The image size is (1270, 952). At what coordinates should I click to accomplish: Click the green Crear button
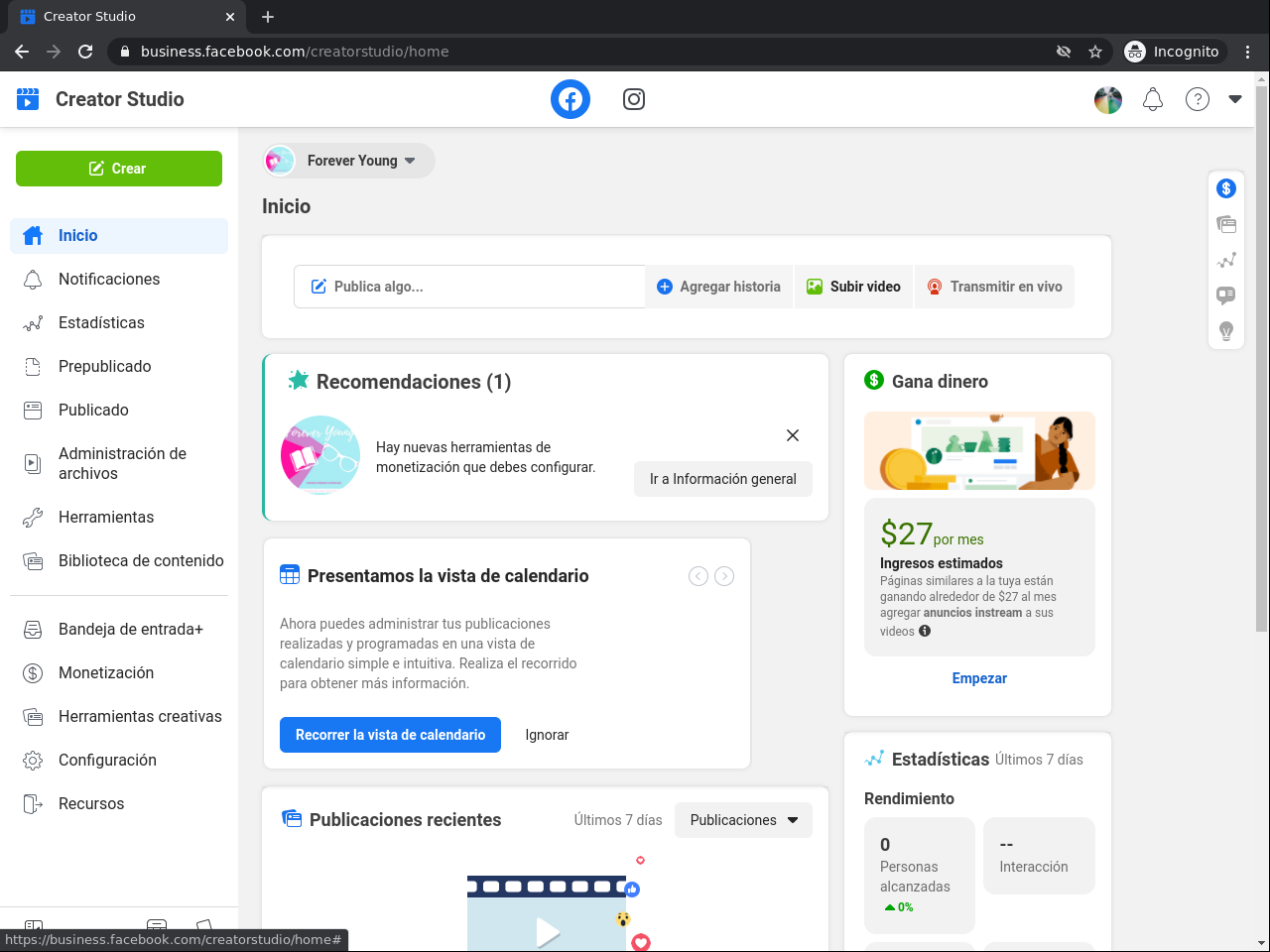click(119, 169)
